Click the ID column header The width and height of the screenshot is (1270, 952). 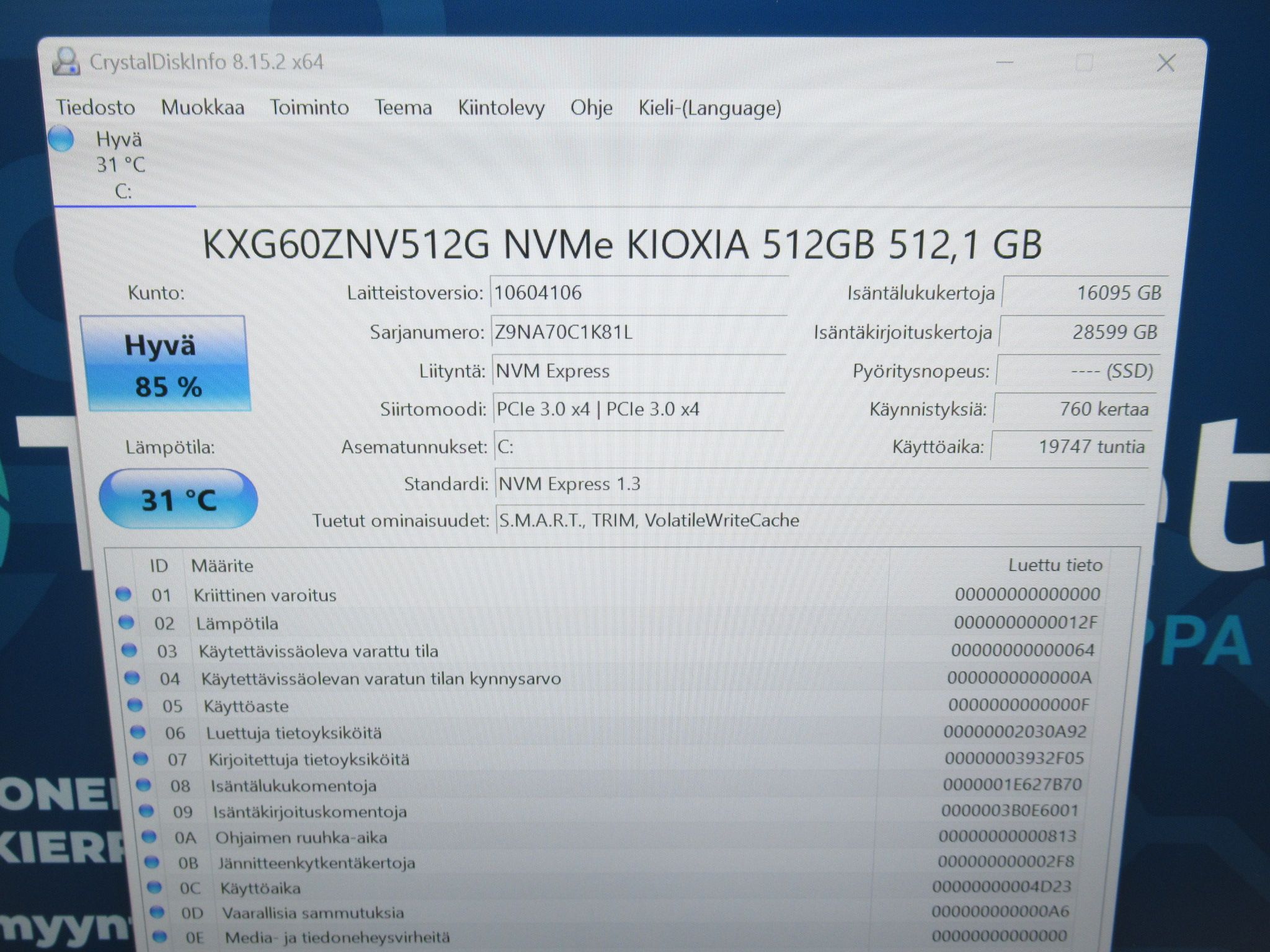[159, 566]
